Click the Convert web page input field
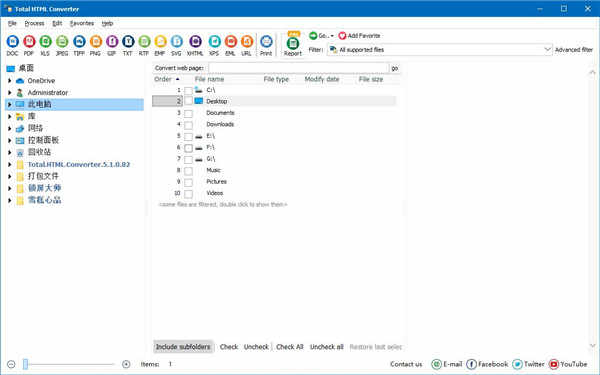 [298, 68]
